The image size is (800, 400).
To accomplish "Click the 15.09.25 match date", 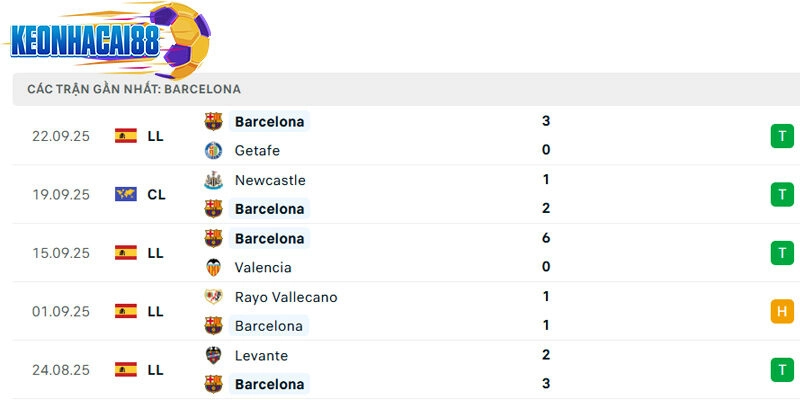I will click(61, 253).
